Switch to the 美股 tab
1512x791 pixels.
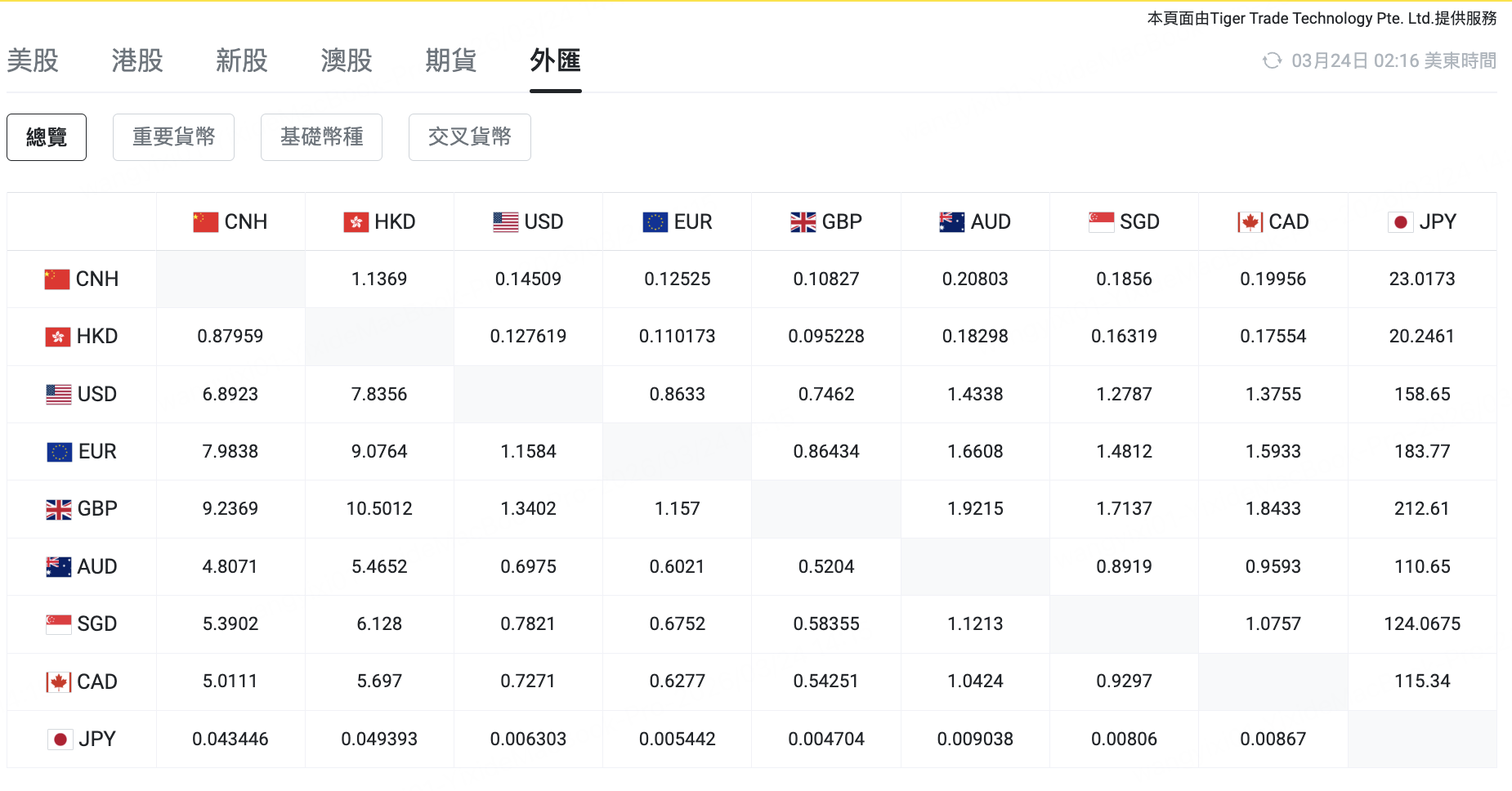click(x=33, y=60)
